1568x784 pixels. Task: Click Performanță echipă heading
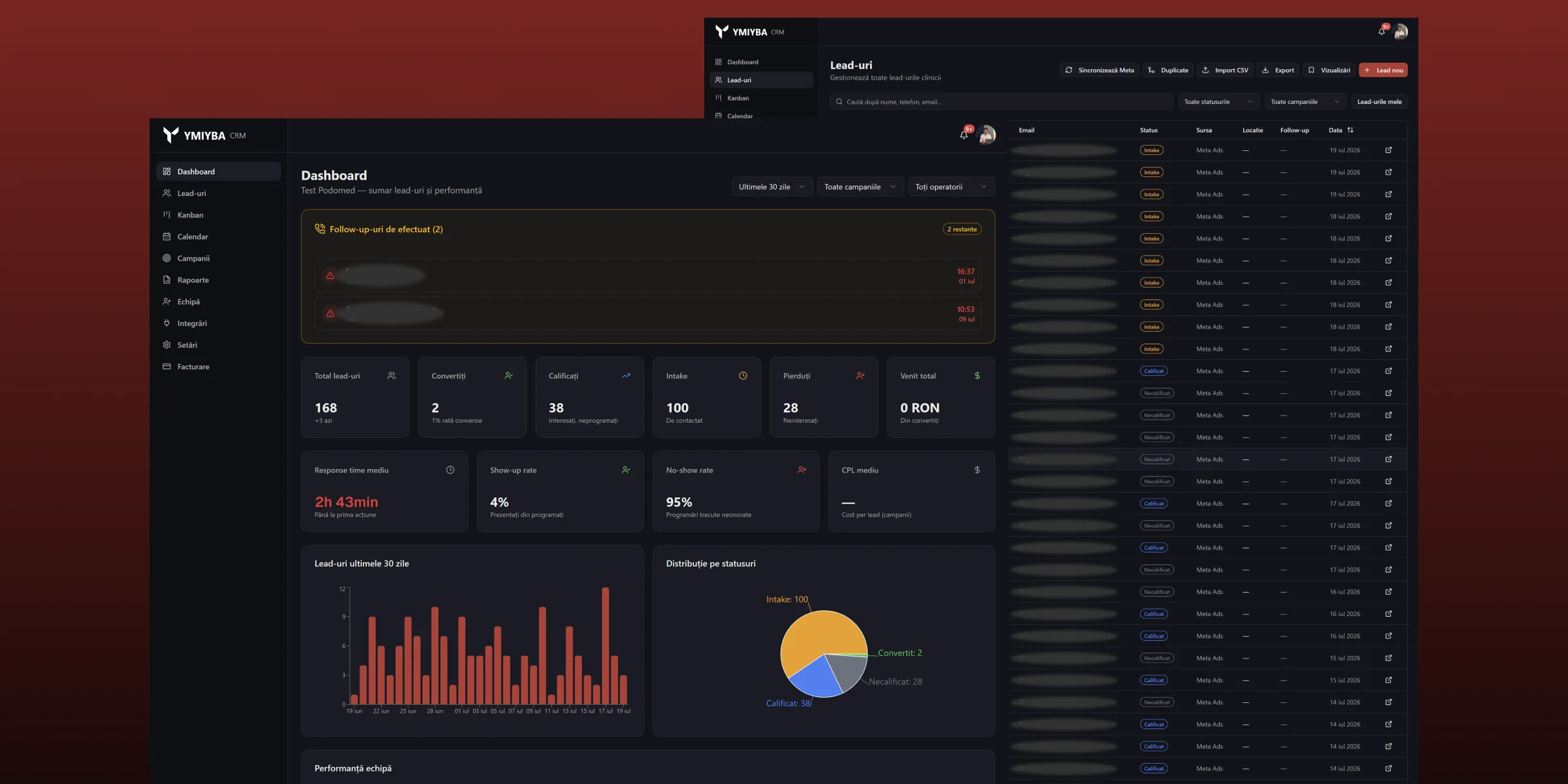[353, 768]
